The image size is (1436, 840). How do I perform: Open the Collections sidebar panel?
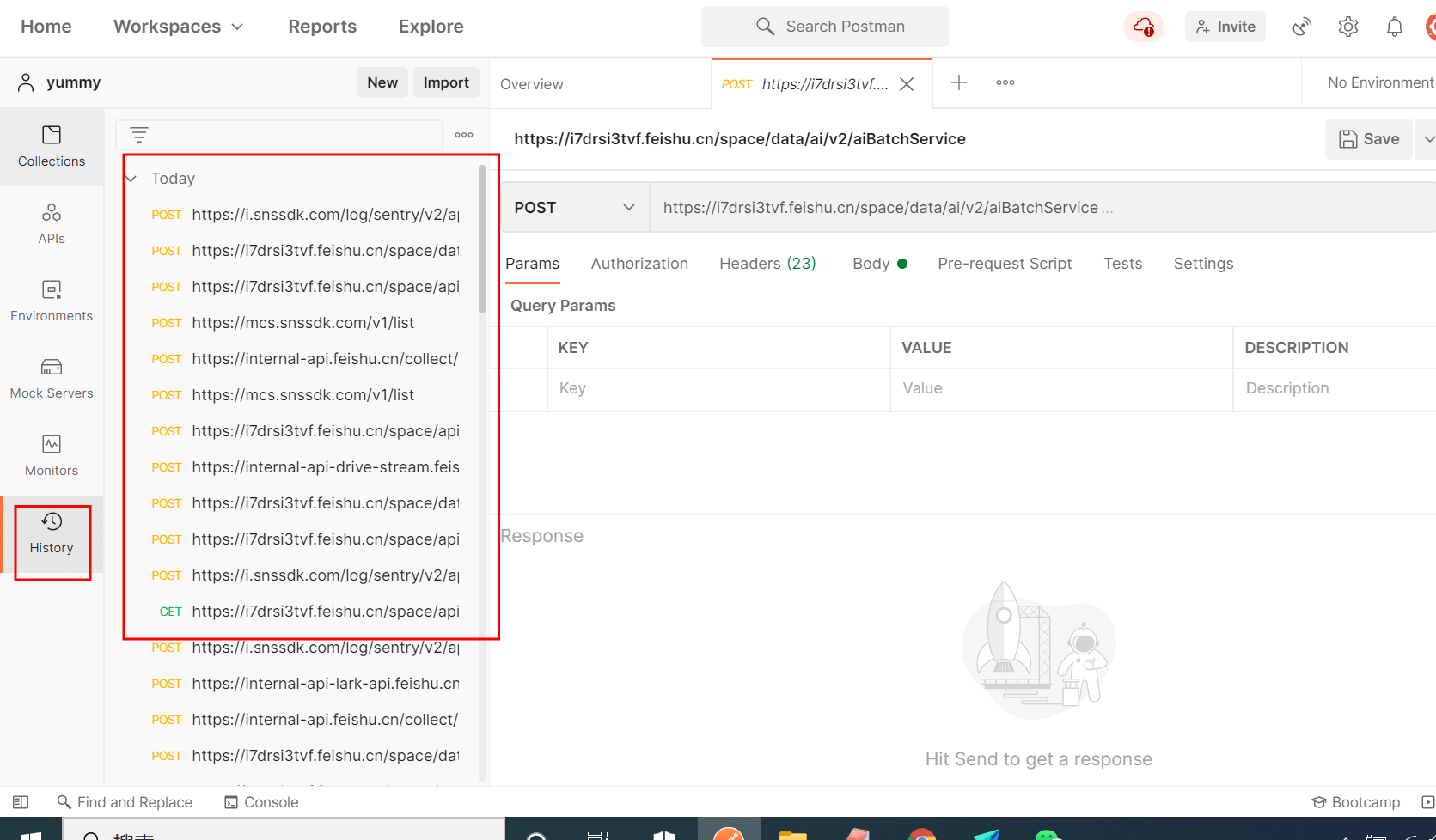point(52,147)
